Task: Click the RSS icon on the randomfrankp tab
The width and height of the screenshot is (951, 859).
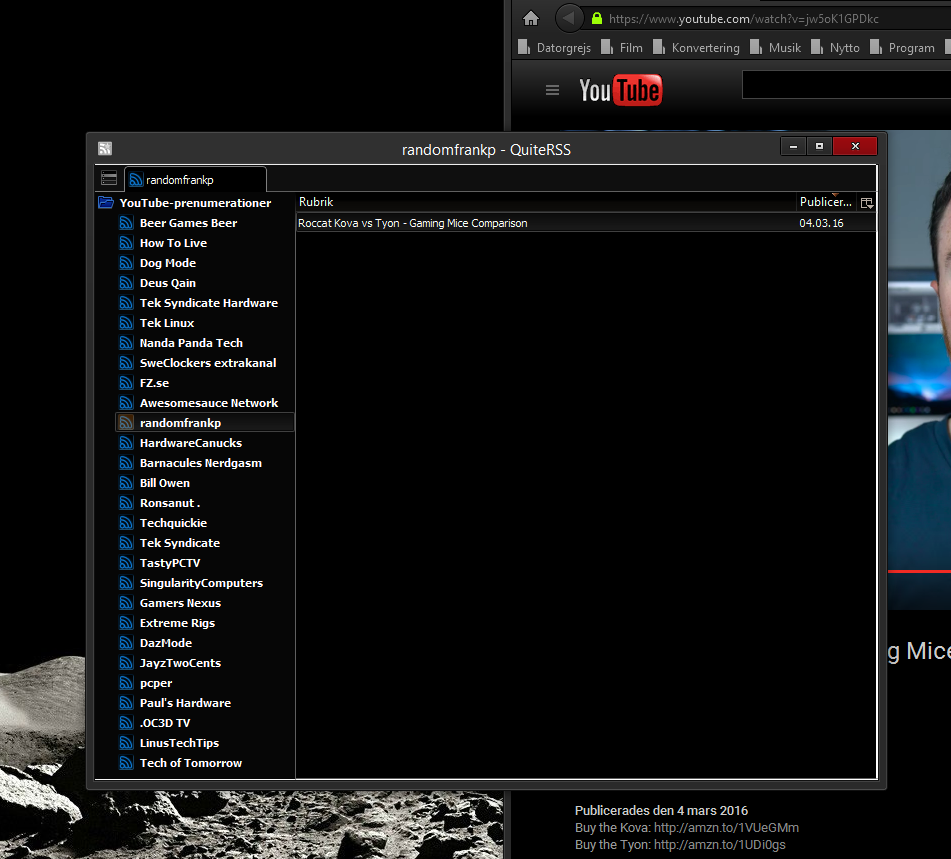Action: 136,180
